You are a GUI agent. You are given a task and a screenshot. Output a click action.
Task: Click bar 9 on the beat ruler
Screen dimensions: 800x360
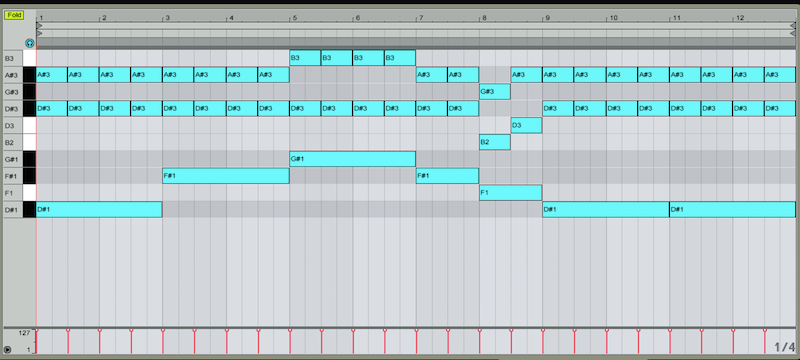pyautogui.click(x=547, y=18)
